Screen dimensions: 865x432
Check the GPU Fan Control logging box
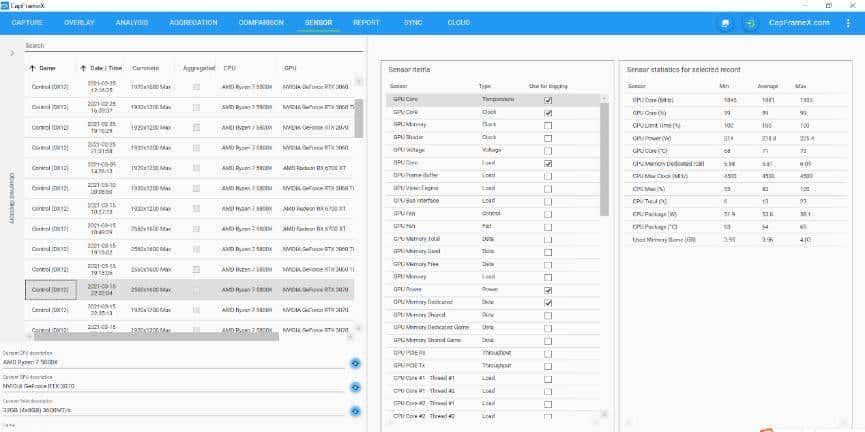[548, 215]
